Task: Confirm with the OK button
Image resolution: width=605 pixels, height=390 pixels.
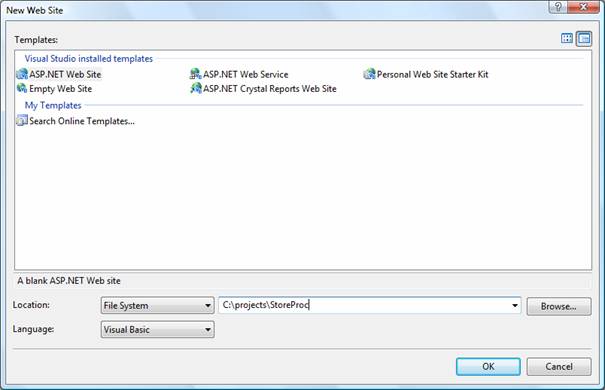Action: coord(488,366)
